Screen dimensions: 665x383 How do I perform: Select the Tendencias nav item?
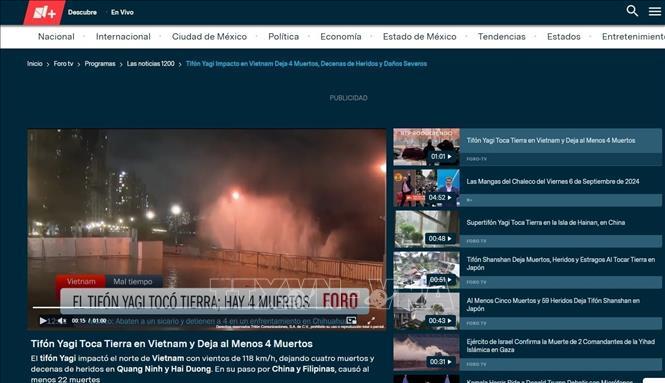click(501, 37)
